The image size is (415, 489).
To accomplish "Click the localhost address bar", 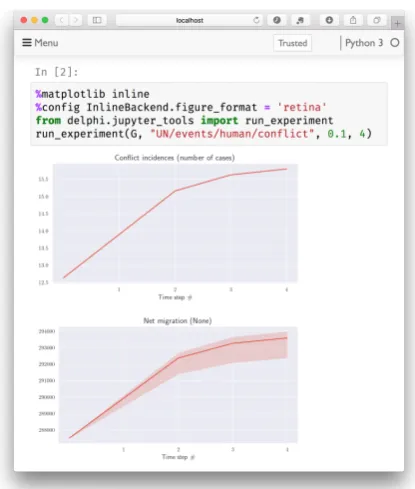I will (189, 20).
